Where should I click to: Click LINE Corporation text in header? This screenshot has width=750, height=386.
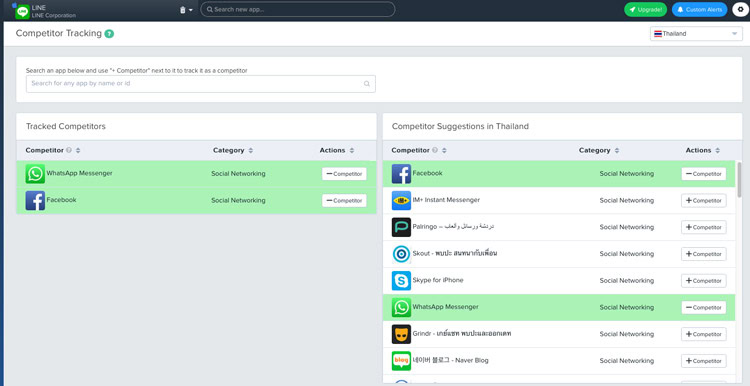(54, 15)
